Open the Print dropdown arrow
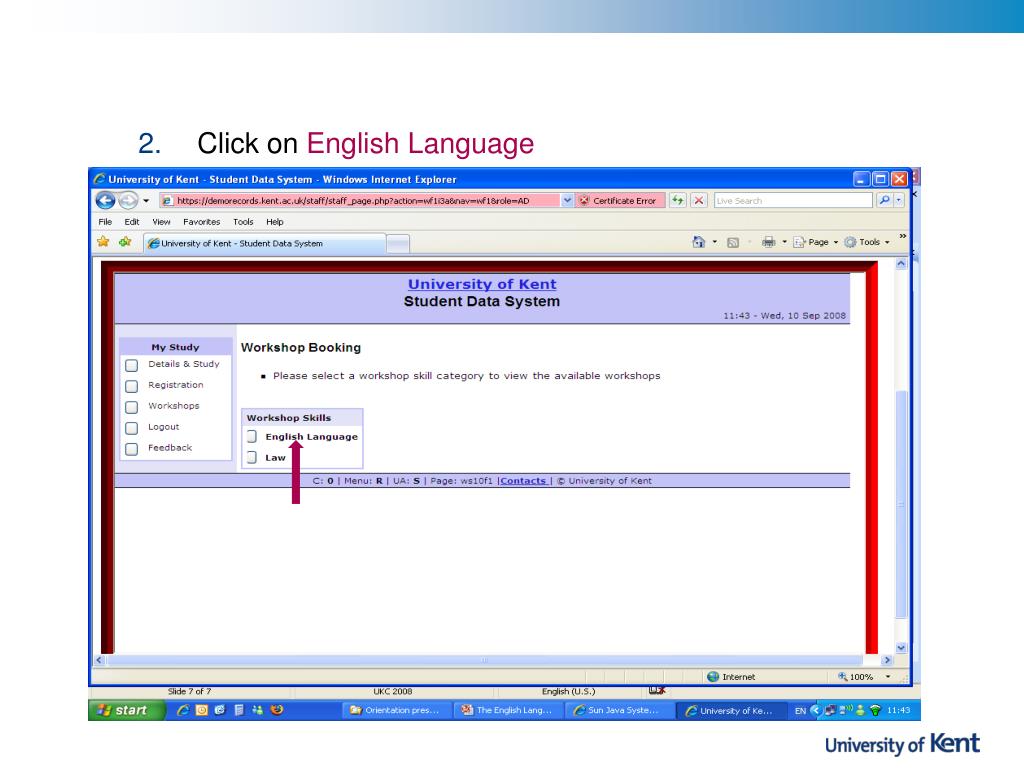 click(784, 242)
